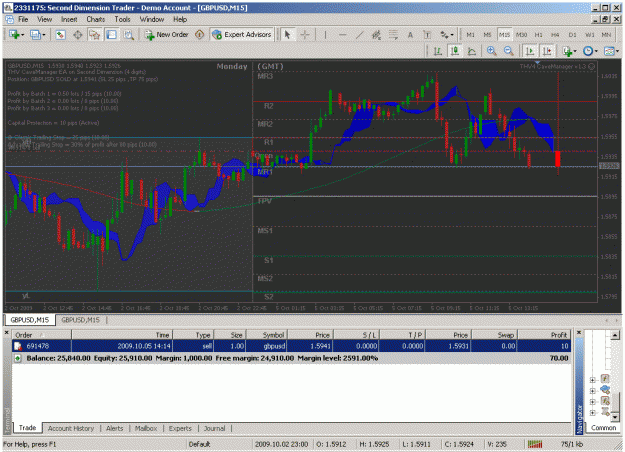Switch chart to H4 timeframe

point(555,35)
